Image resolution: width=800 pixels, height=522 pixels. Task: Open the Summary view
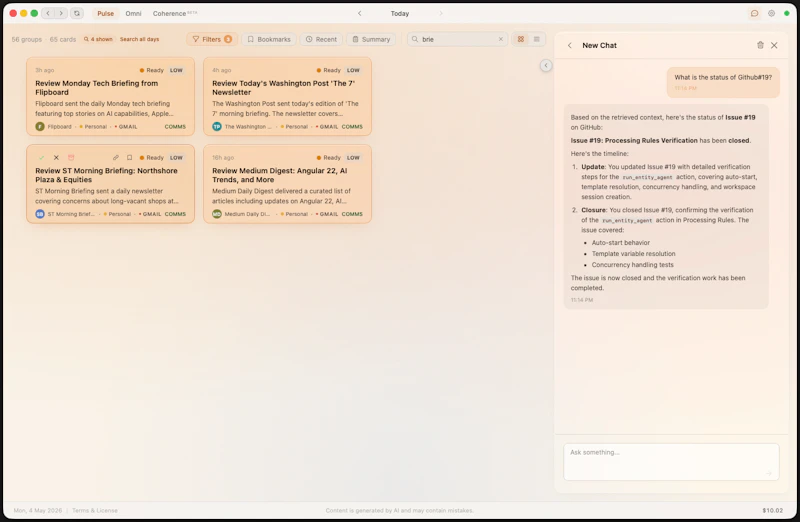[x=371, y=39]
